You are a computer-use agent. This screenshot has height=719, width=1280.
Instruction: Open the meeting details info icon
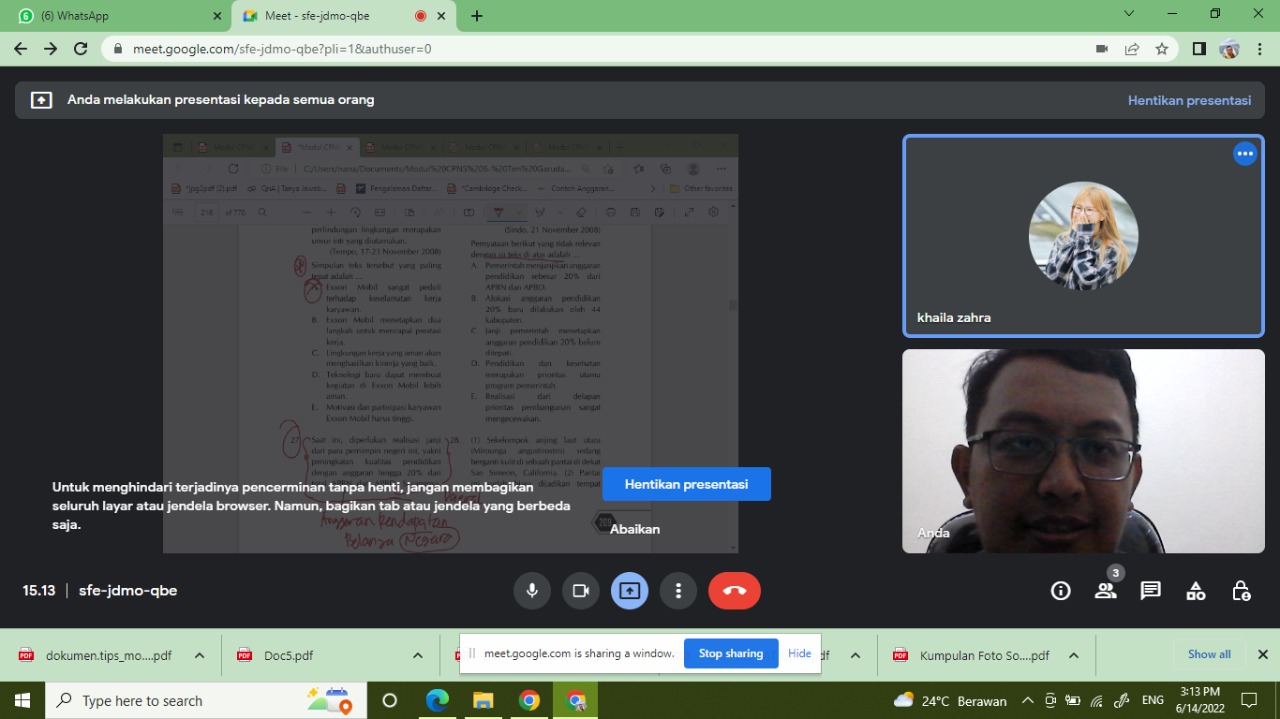coord(1061,591)
